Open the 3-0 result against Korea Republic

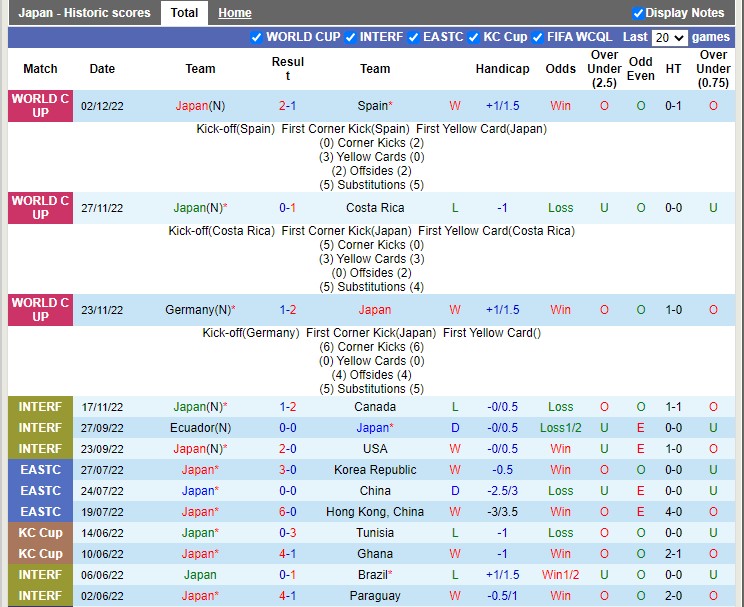coord(288,470)
